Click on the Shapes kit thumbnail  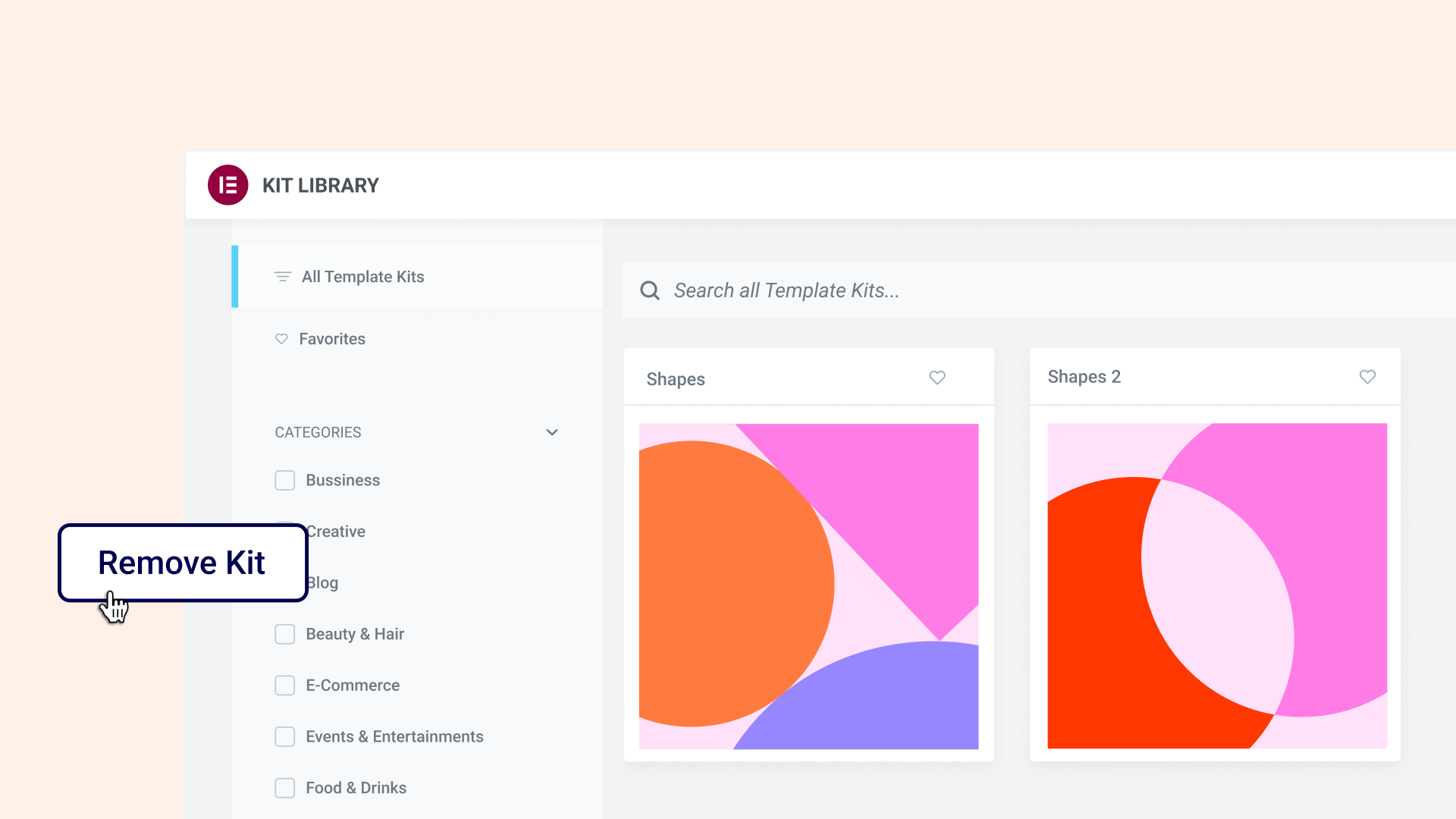click(x=808, y=586)
